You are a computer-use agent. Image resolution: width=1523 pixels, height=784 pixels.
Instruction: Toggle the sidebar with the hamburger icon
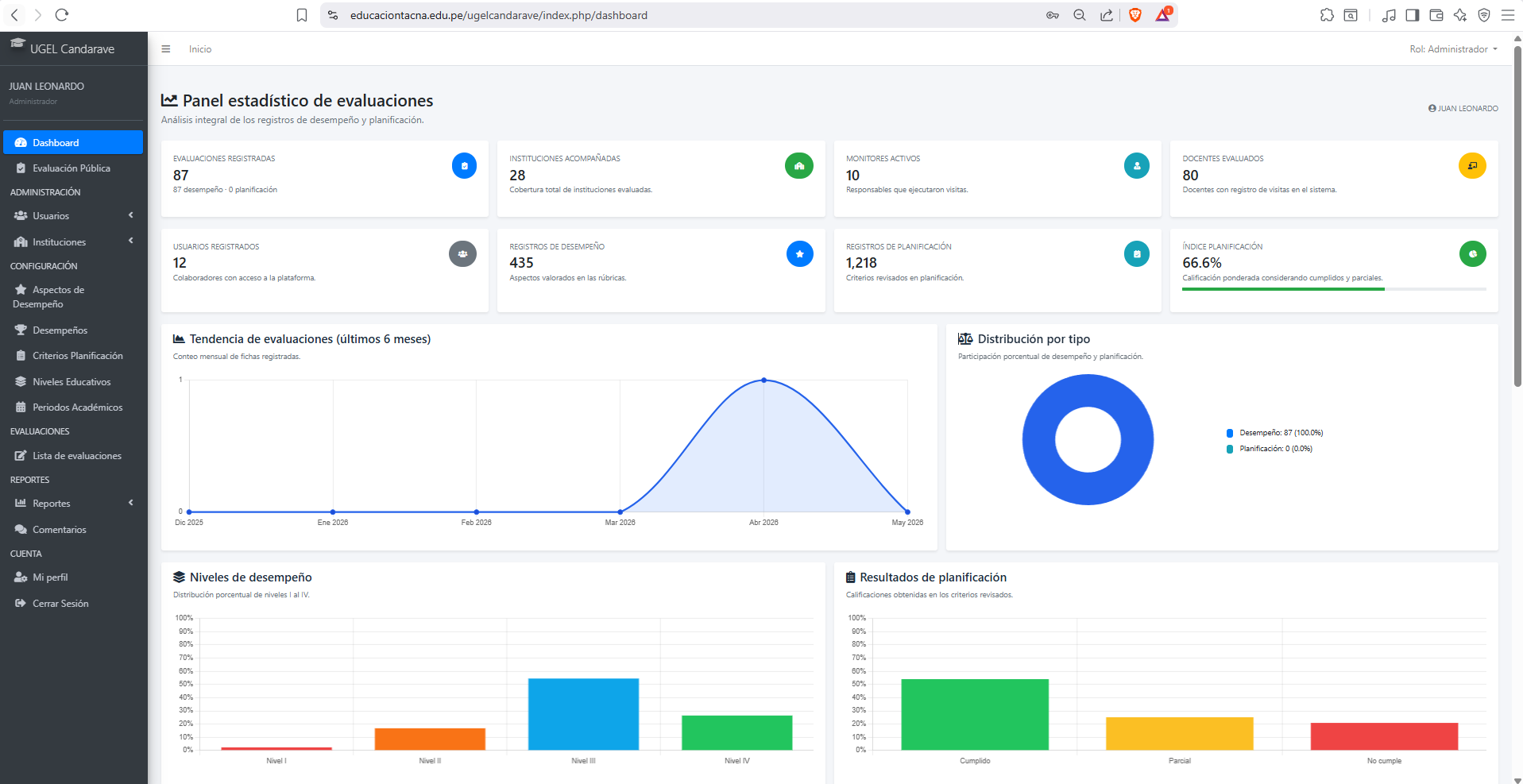click(166, 49)
